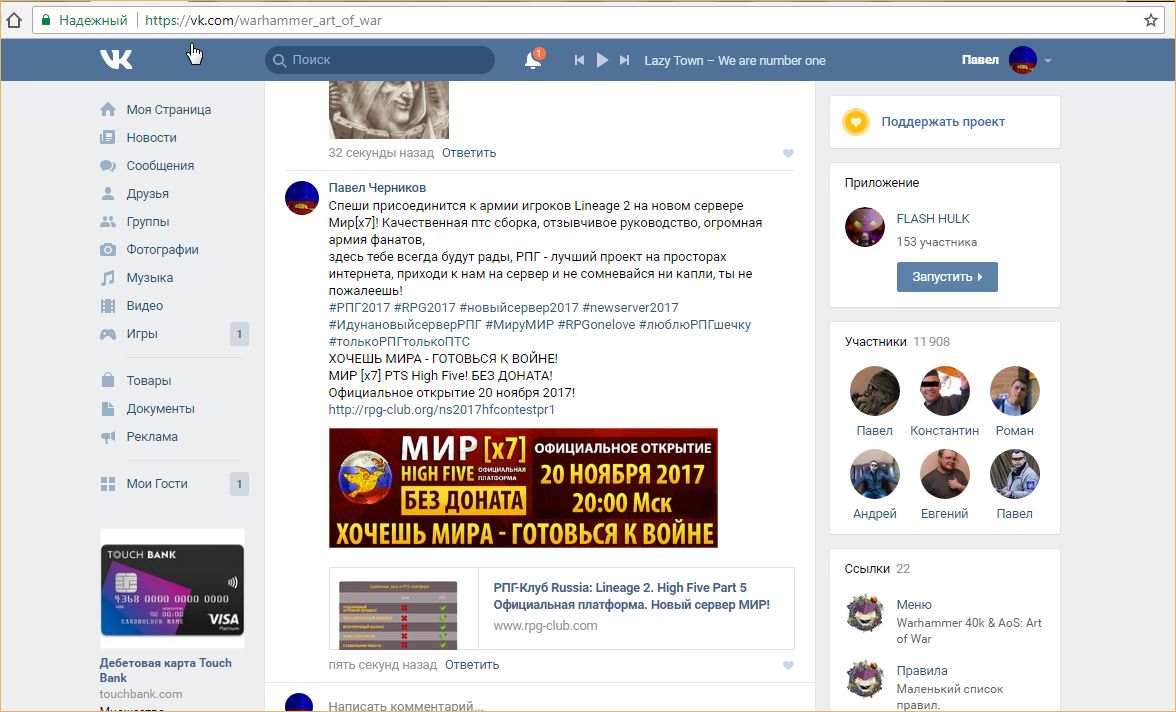This screenshot has height=712, width=1176.
Task: Open rpg-club.org/ns2017hfcontestpr1 link
Action: (x=442, y=410)
